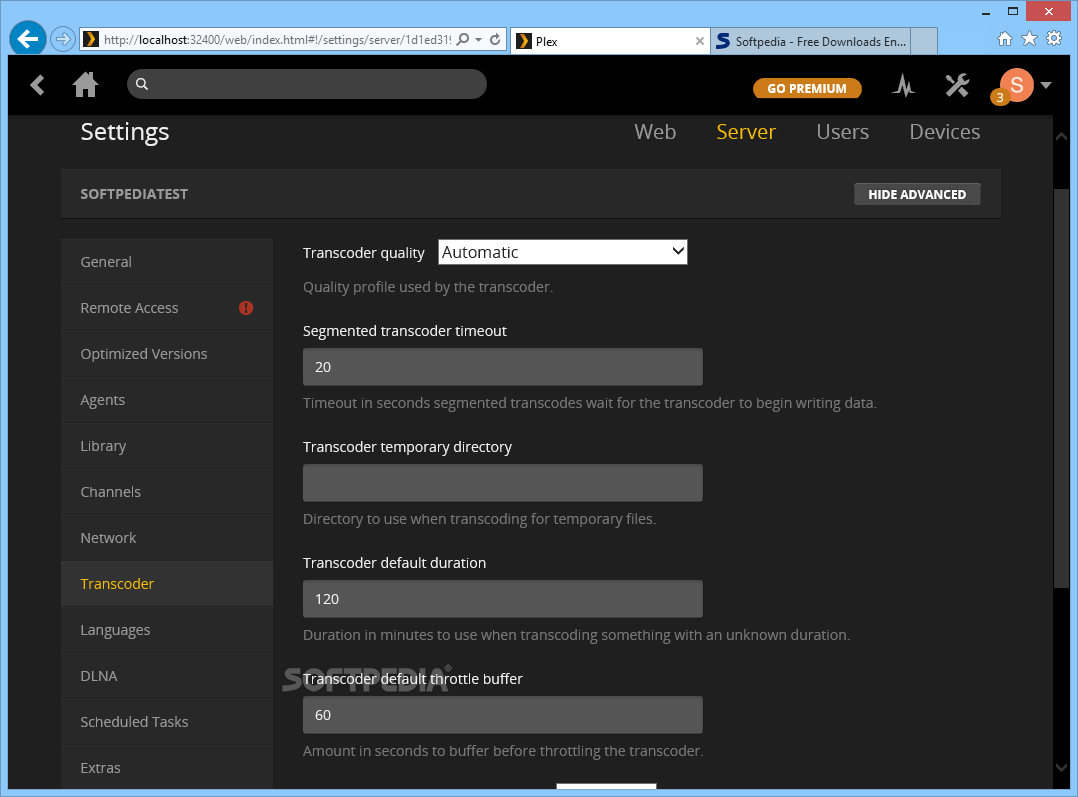Open General in the settings sidebar

(167, 262)
